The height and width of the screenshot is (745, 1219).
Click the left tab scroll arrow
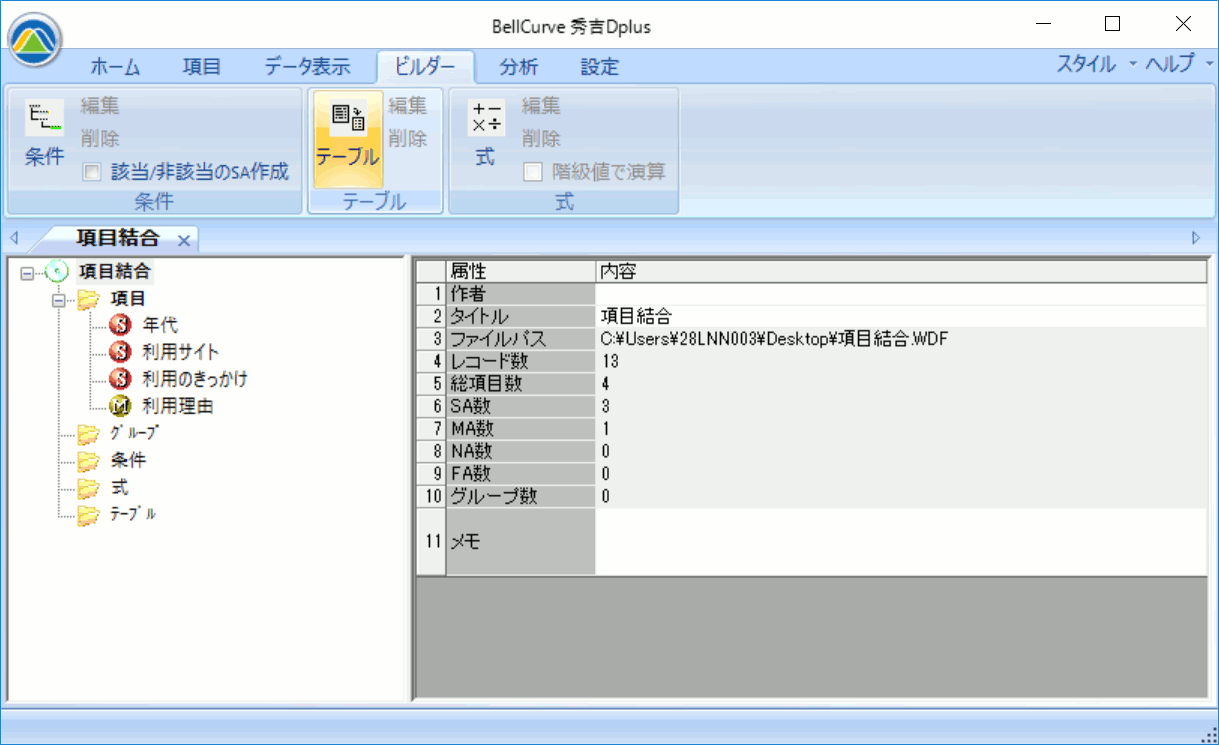[14, 238]
